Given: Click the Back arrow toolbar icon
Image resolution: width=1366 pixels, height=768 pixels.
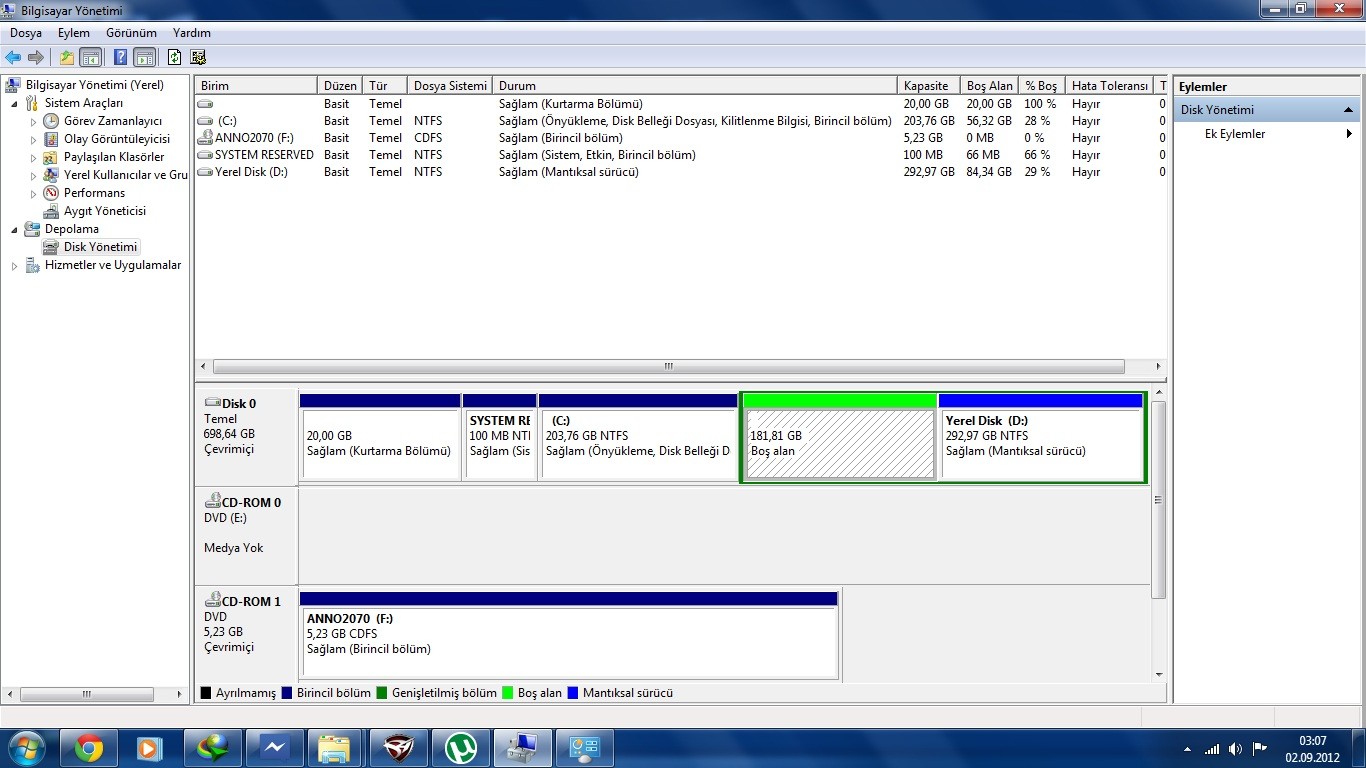Looking at the screenshot, I should pos(13,57).
